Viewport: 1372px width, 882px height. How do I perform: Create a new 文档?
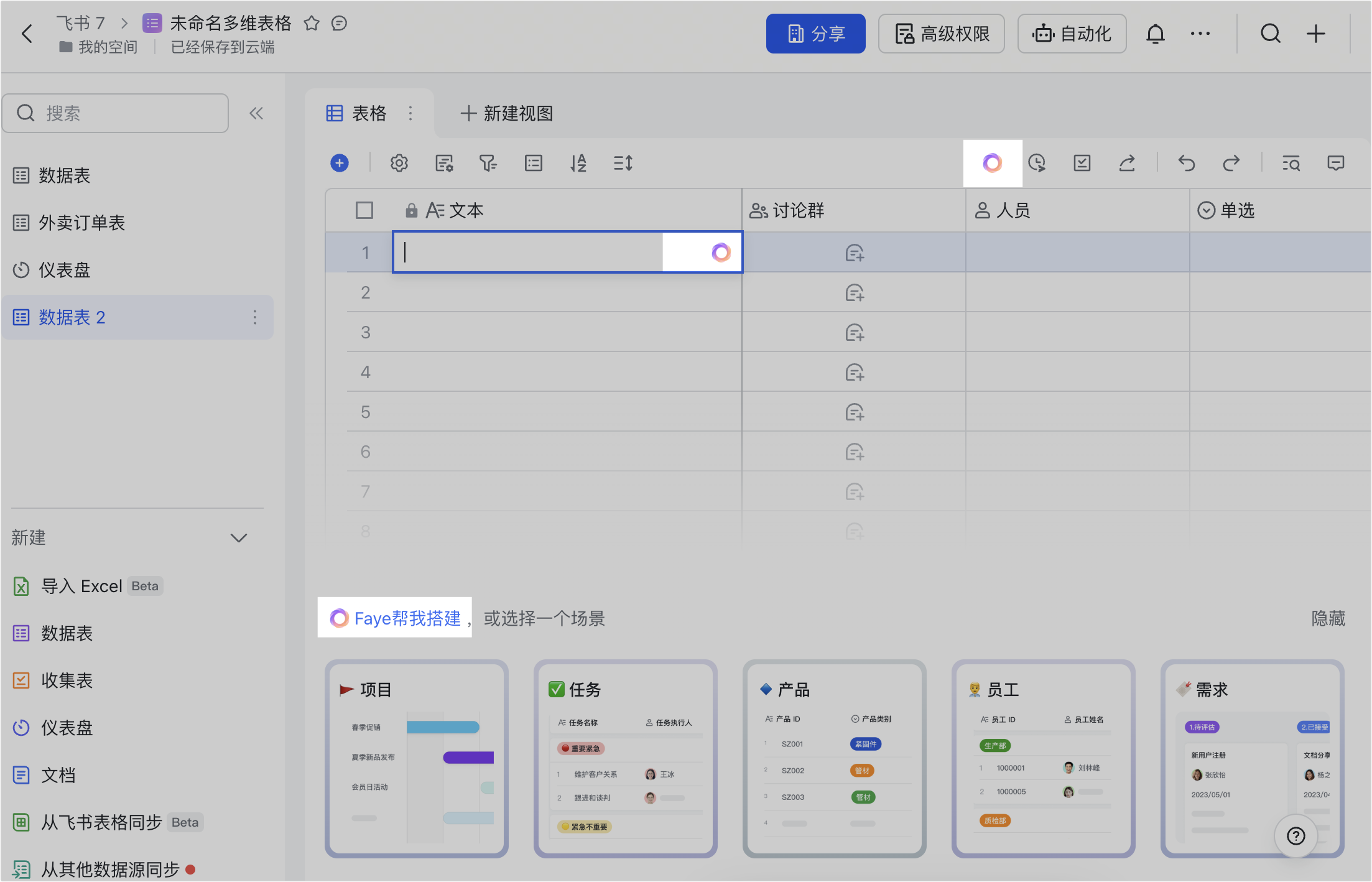(x=44, y=775)
